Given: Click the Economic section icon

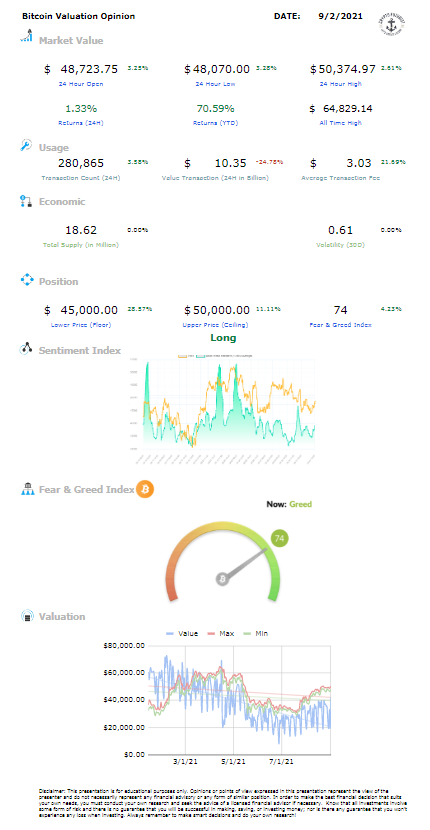Looking at the screenshot, I should point(26,201).
